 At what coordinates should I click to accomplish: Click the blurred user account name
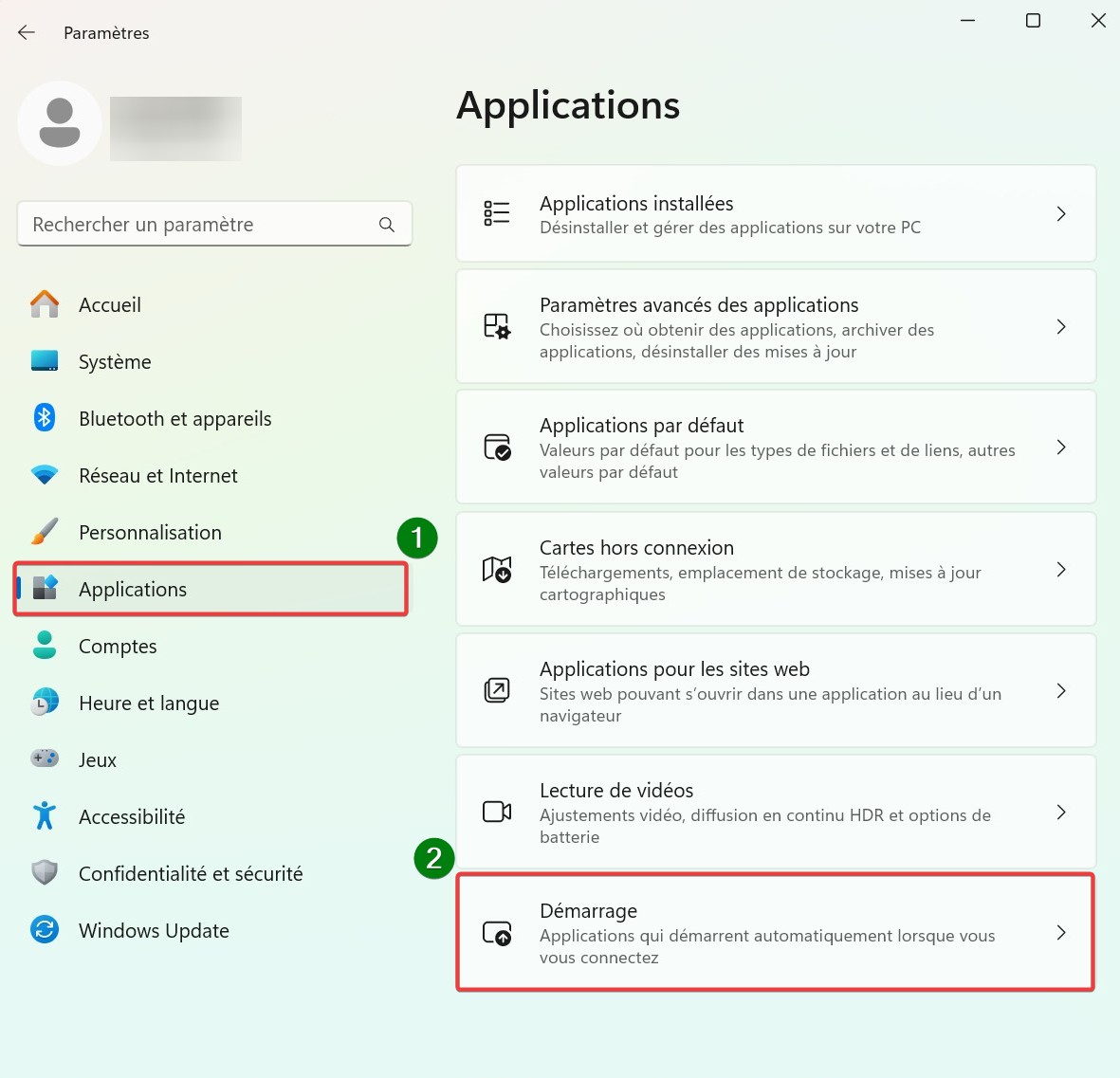175,129
